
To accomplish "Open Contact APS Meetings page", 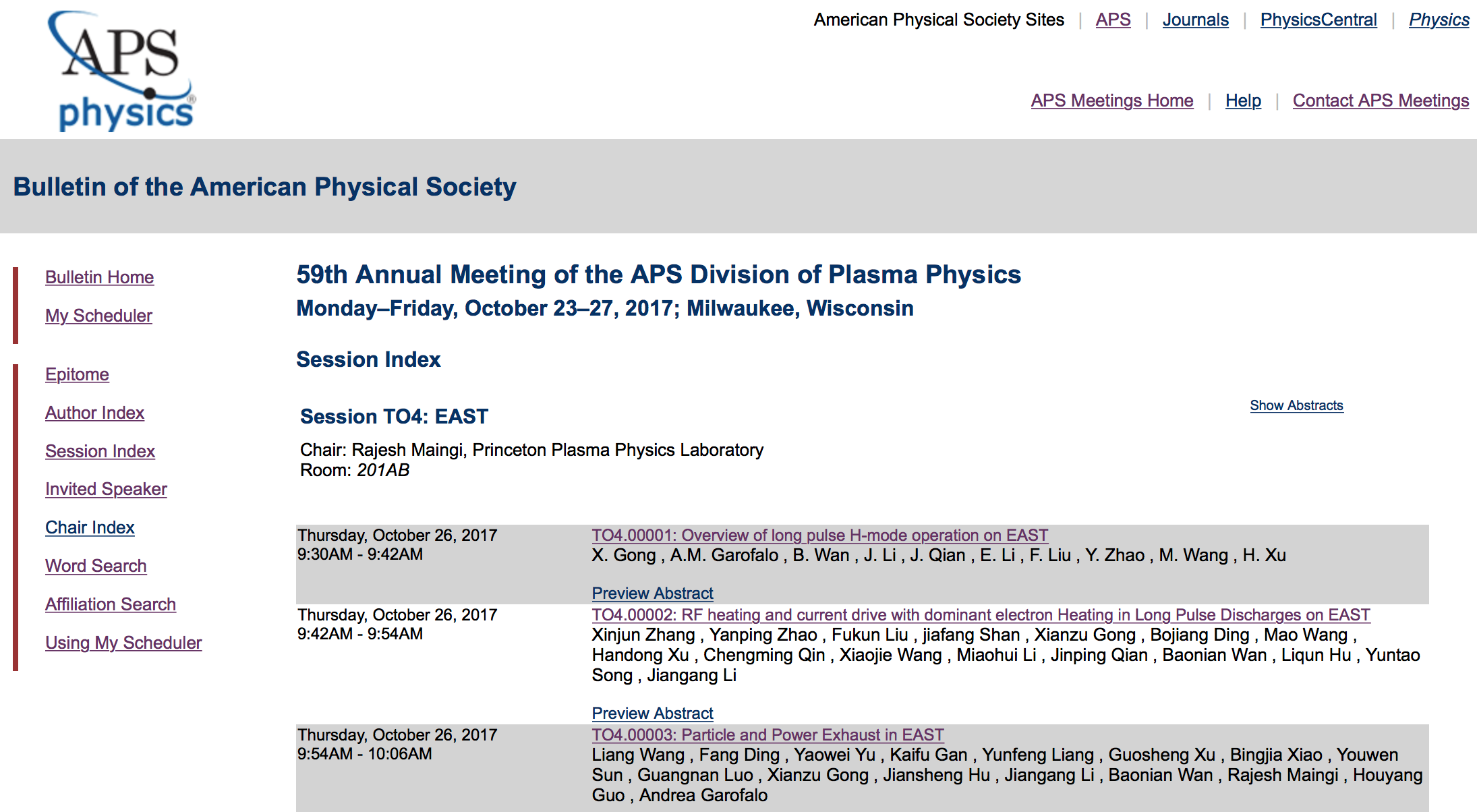I will coord(1381,101).
